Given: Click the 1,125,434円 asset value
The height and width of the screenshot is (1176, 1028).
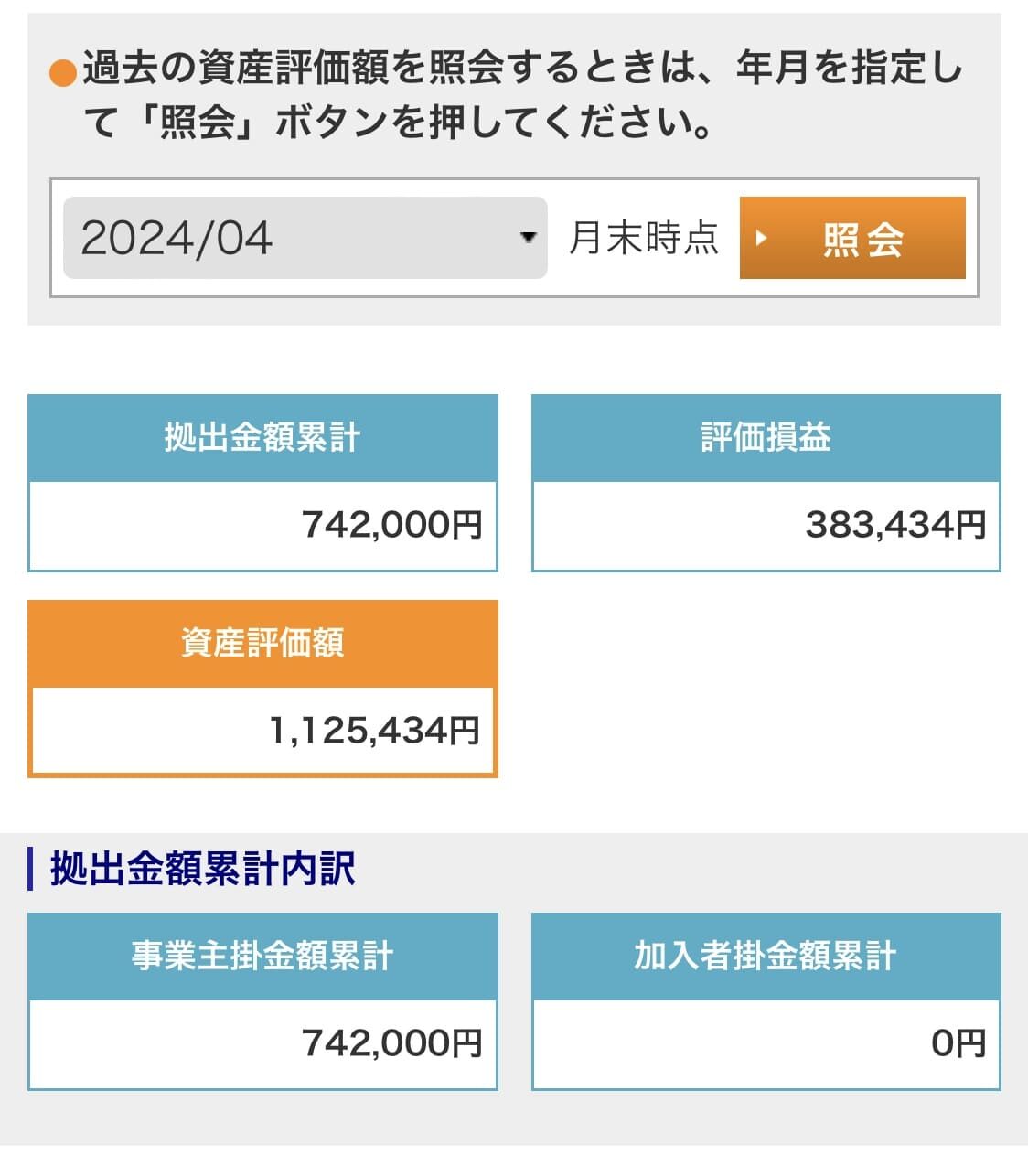Looking at the screenshot, I should pos(374,731).
